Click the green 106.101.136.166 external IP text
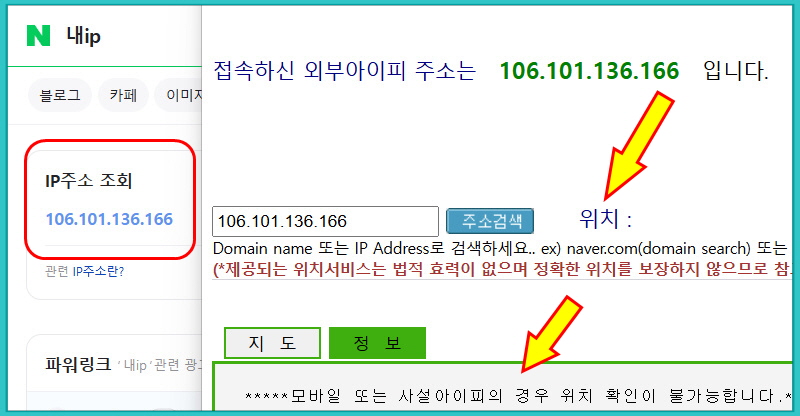 click(x=589, y=70)
